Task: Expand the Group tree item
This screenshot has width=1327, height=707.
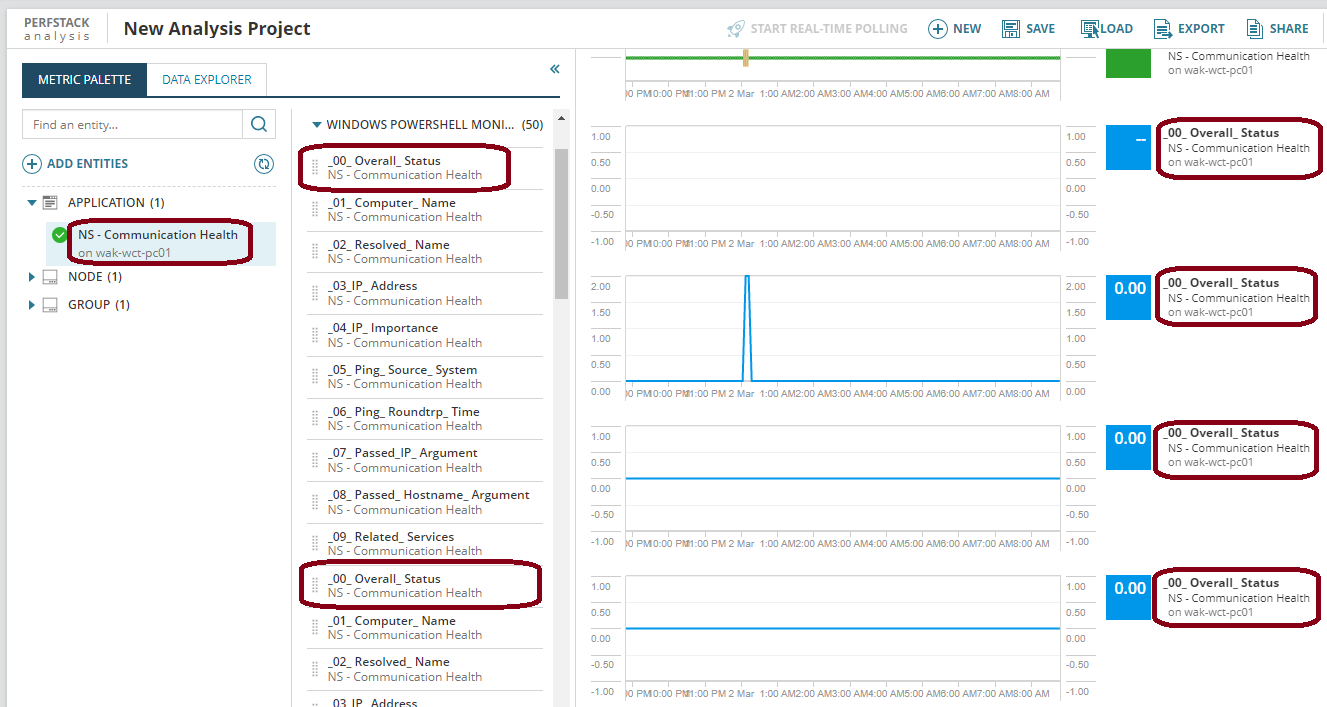Action: tap(32, 305)
